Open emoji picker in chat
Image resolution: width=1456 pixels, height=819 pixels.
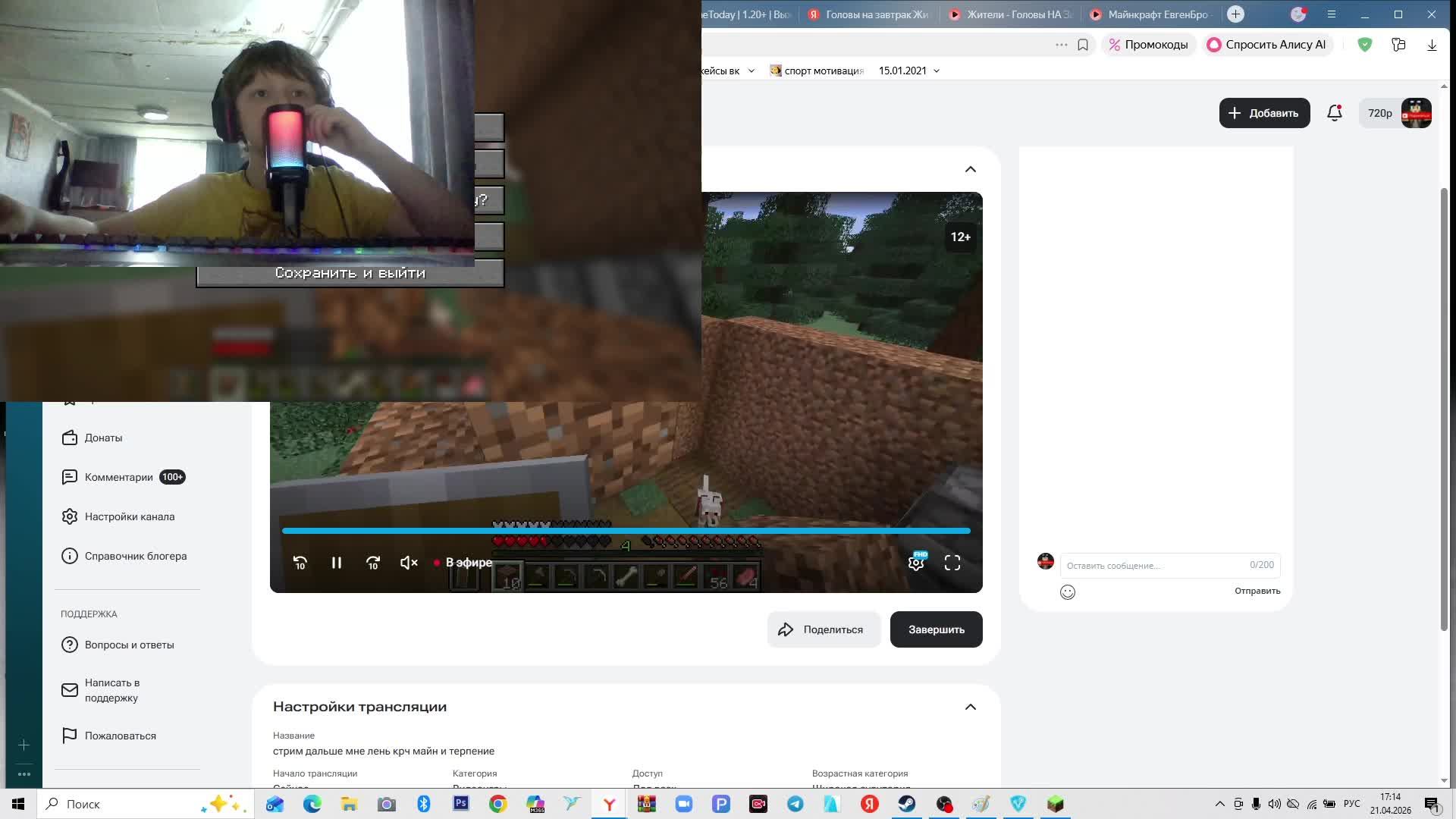point(1068,592)
